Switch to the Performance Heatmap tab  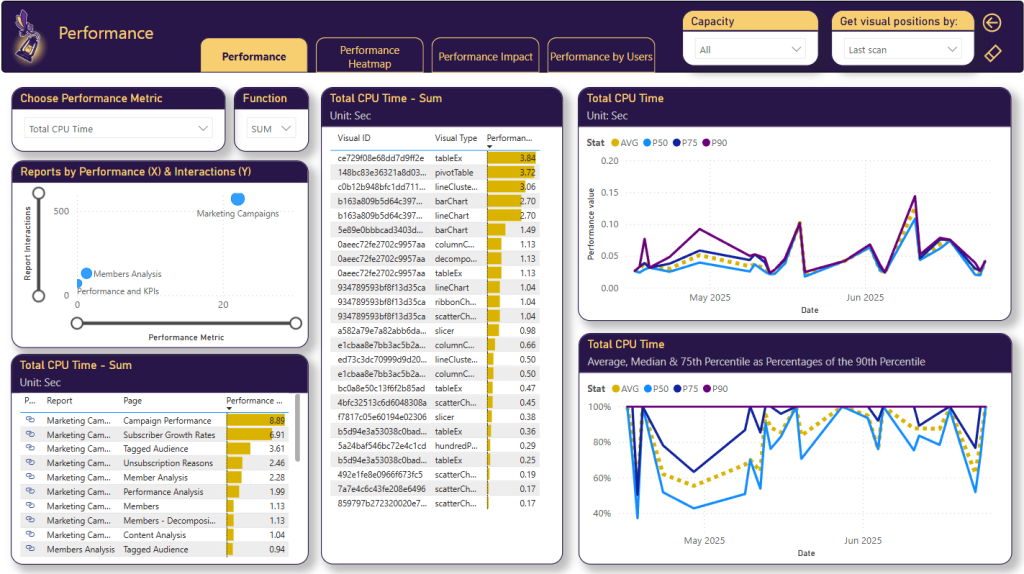(369, 57)
